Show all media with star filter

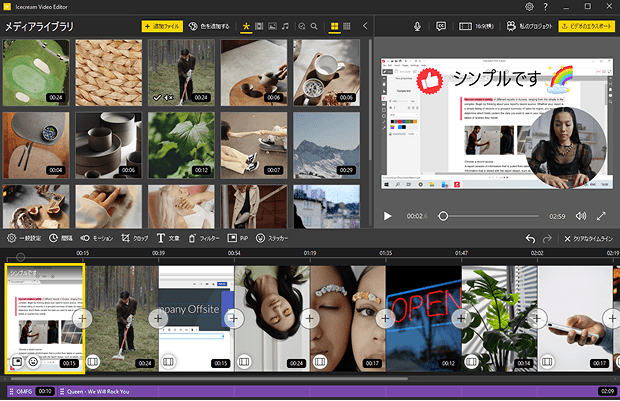pyautogui.click(x=246, y=26)
